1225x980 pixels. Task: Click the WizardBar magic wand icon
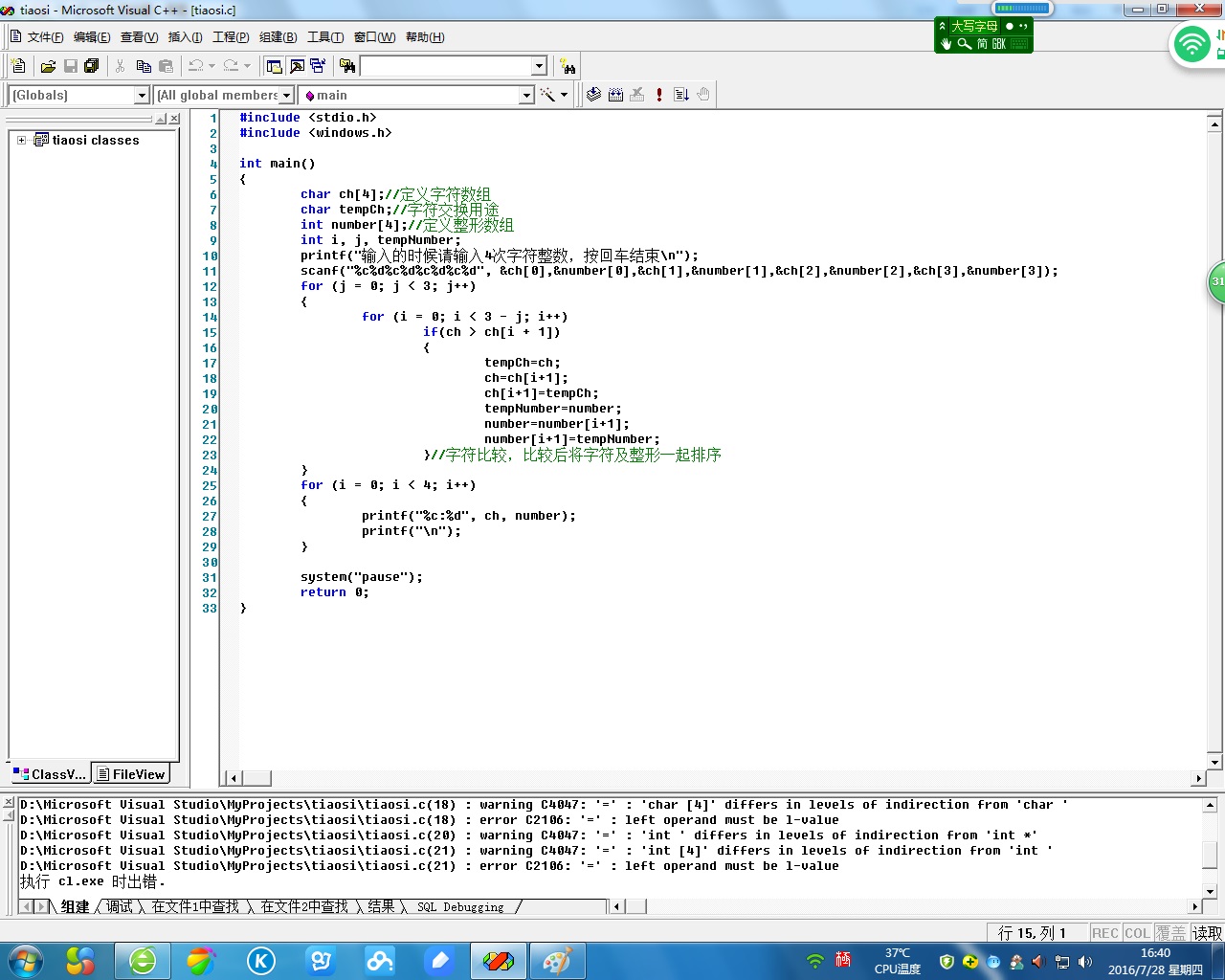[x=547, y=94]
